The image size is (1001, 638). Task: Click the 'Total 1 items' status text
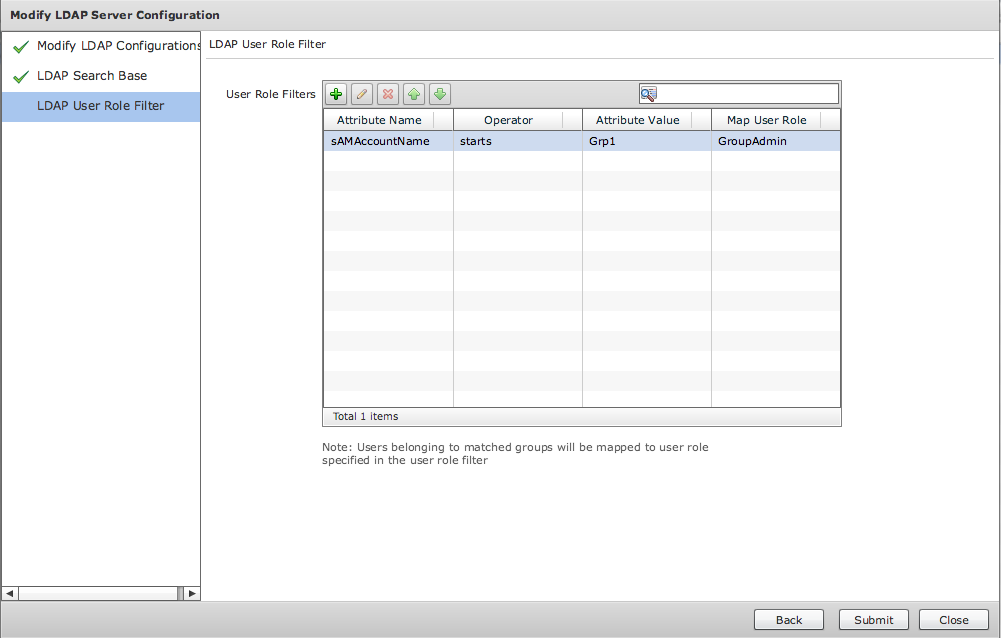click(365, 416)
